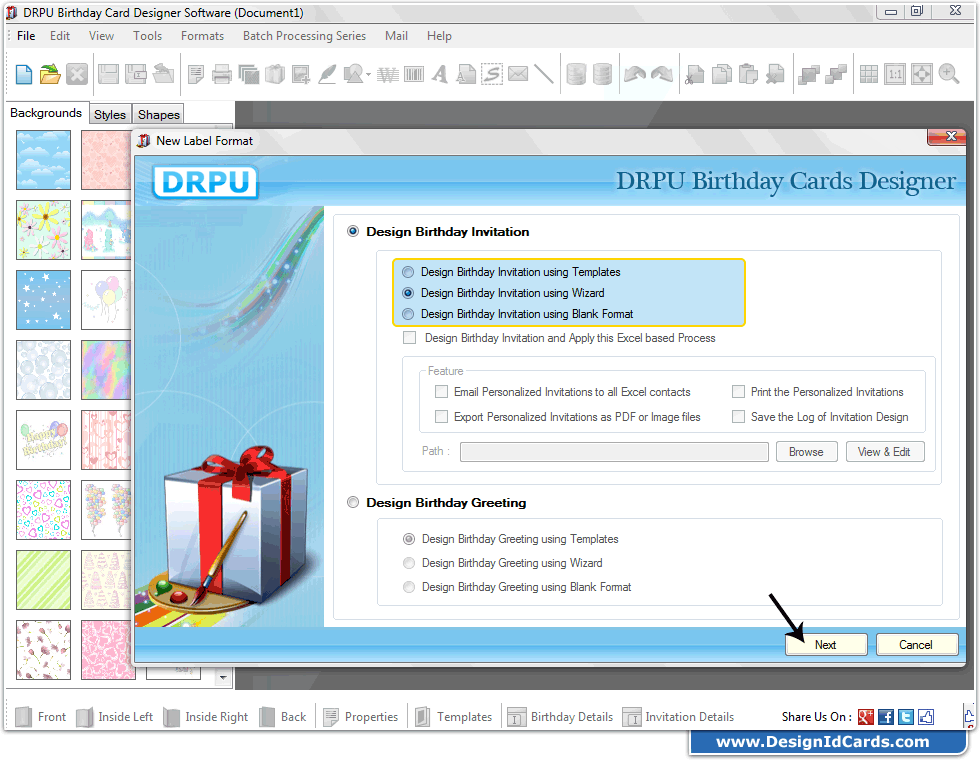The image size is (980, 760).
Task: Switch to the Shapes tab
Action: pos(159,114)
